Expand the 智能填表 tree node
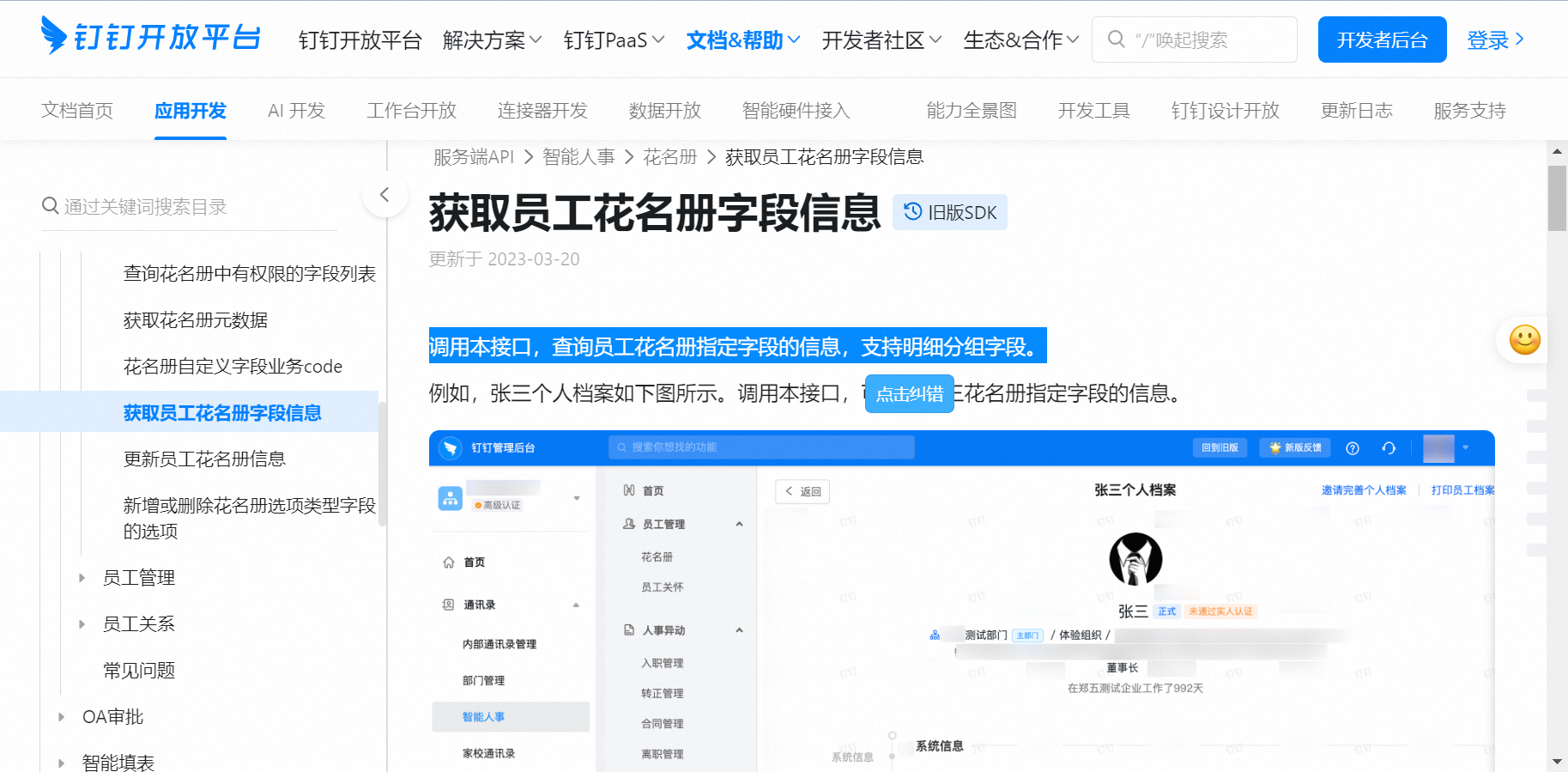Image resolution: width=1568 pixels, height=772 pixels. click(62, 763)
